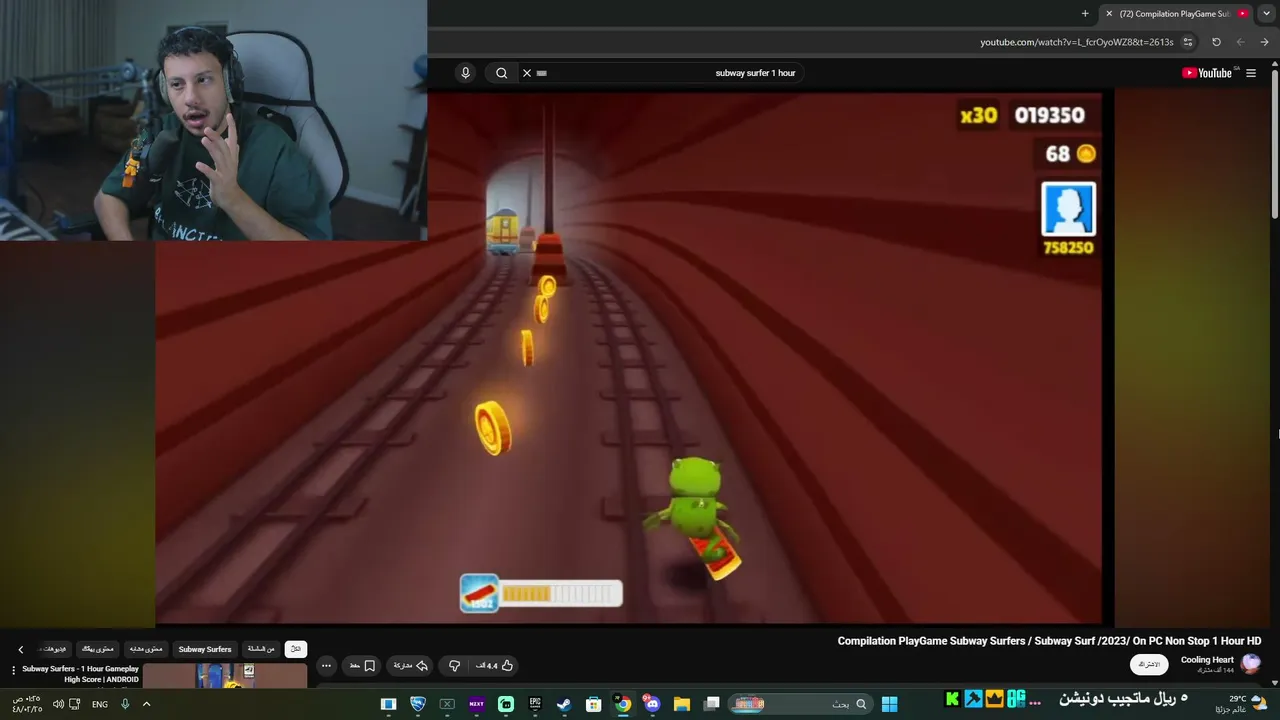Screen dimensions: 1280x720
Task: Dislike the video with thumbs down
Action: 454,666
